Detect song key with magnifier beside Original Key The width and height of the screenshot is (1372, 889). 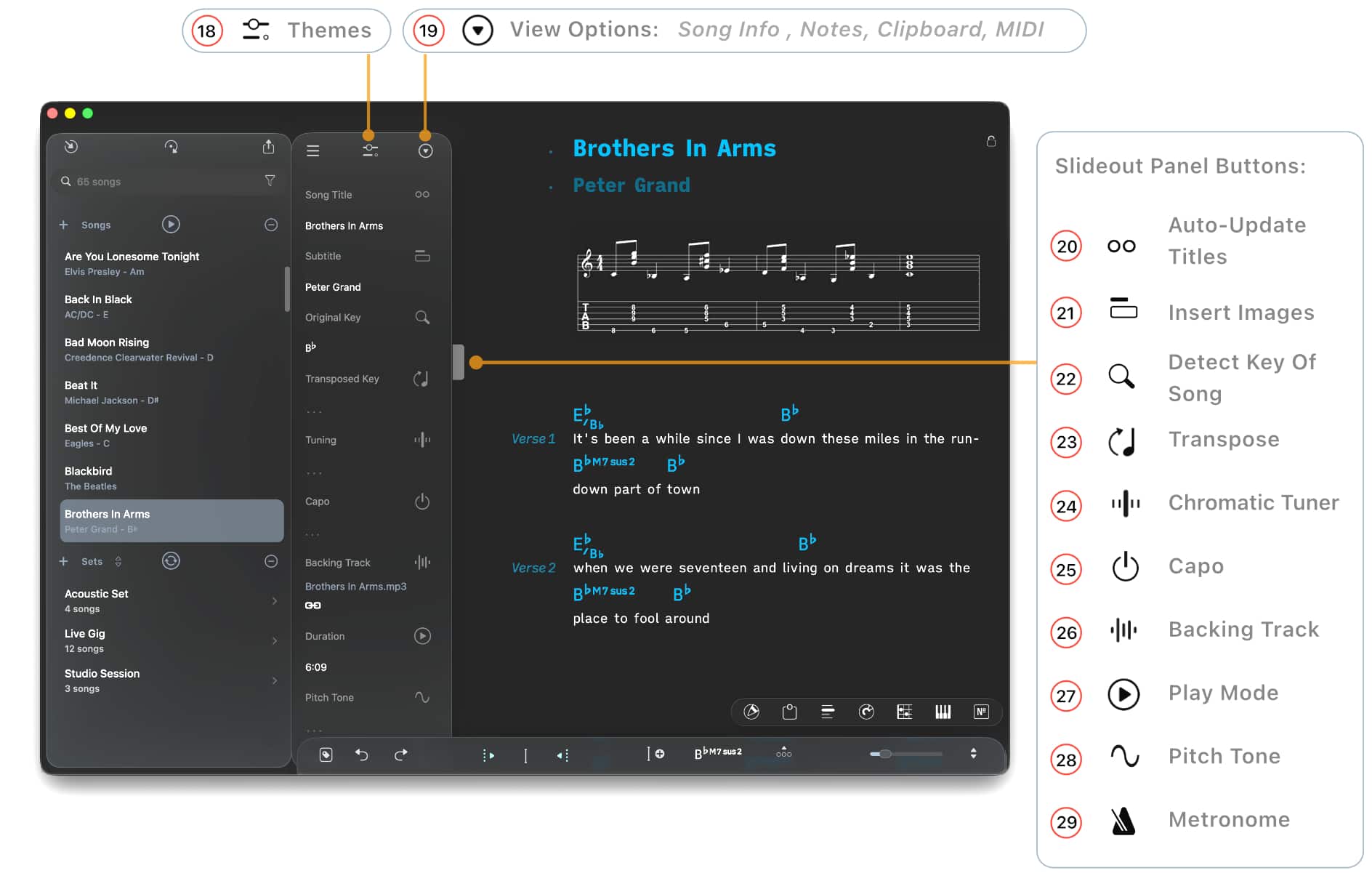coord(422,318)
